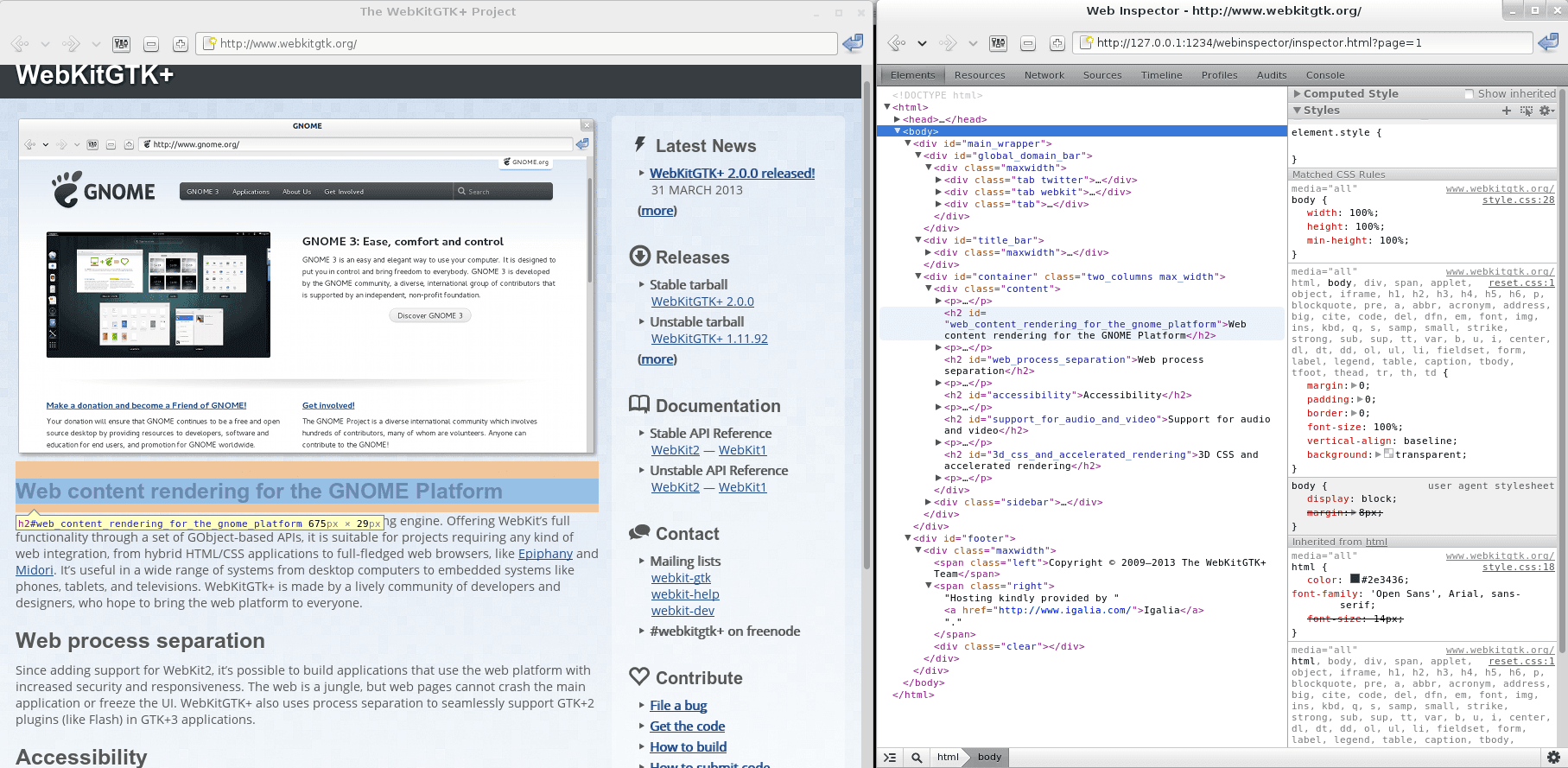Click Go arrow beside the inspector URL
1568x768 pixels.
(x=1548, y=42)
